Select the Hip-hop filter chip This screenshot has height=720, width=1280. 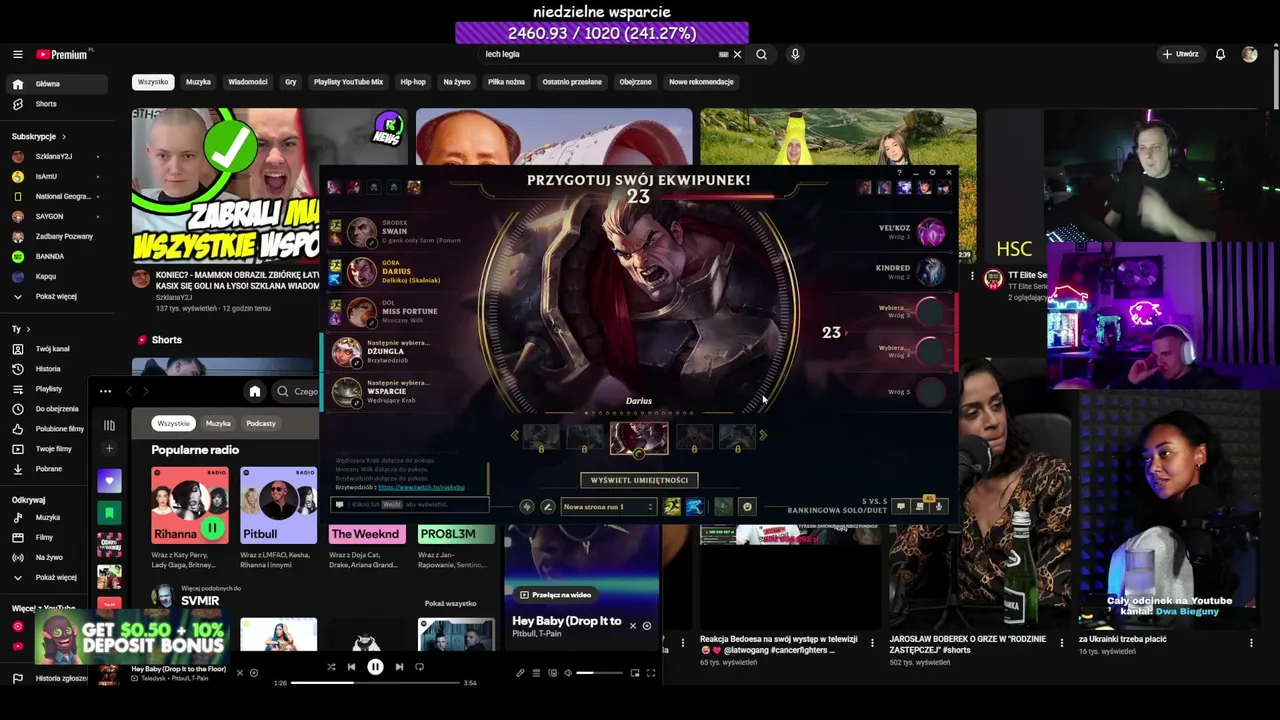(x=413, y=82)
